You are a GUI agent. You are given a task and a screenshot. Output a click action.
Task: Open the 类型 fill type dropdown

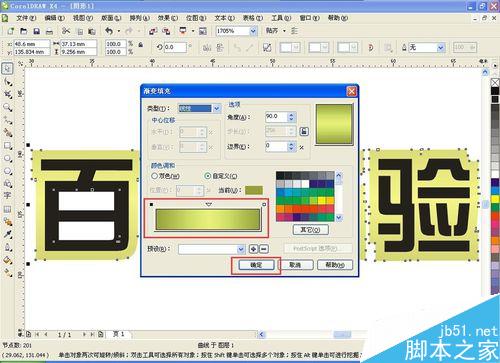(217, 108)
